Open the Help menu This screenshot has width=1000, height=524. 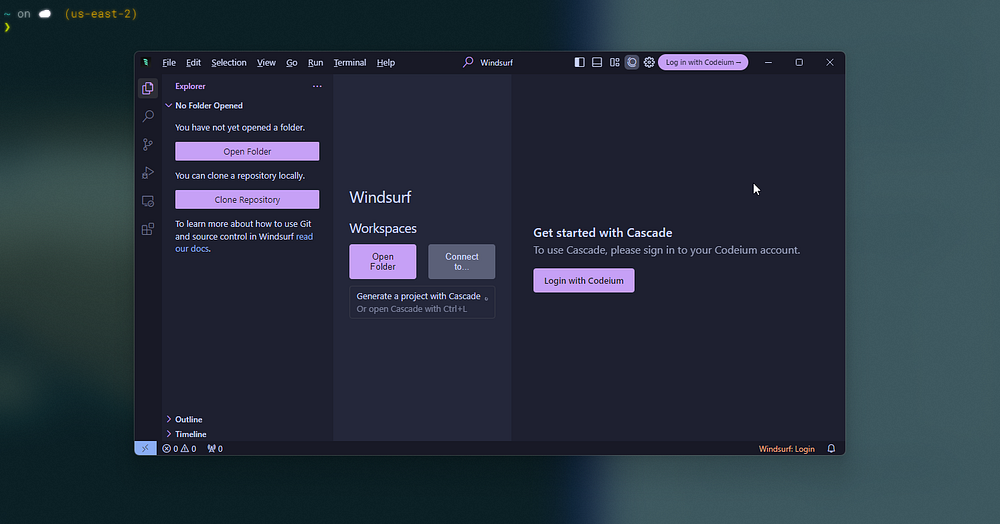[386, 62]
